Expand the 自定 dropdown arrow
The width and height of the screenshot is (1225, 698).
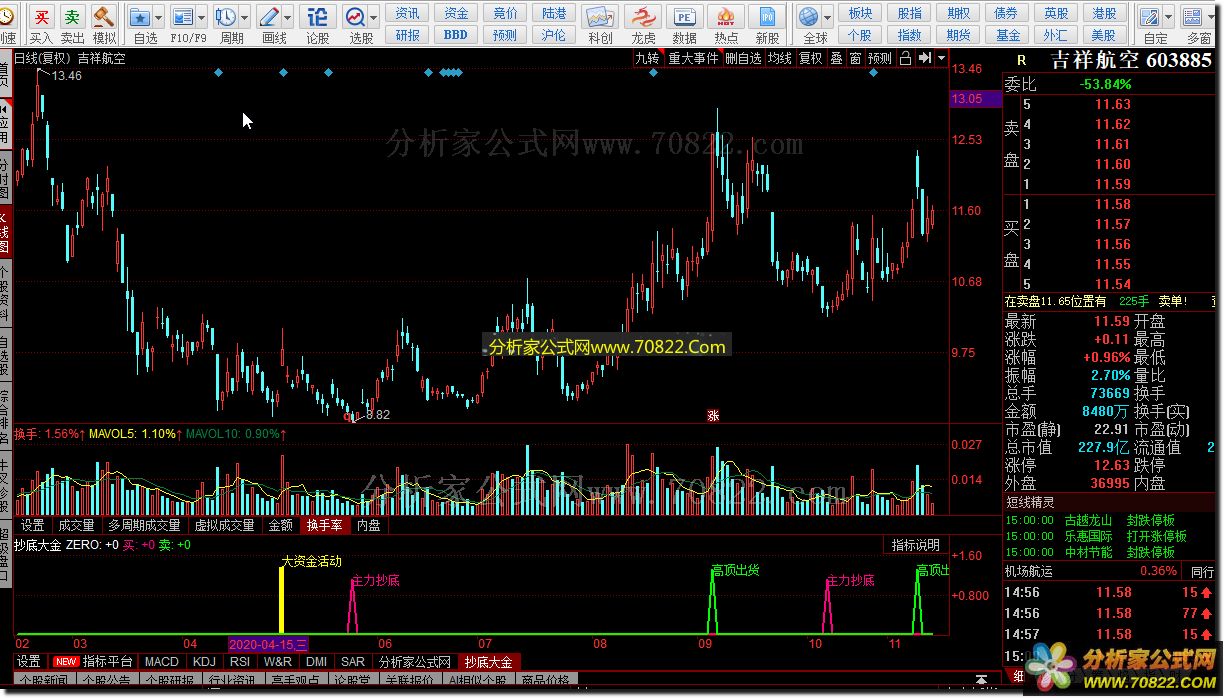(x=1168, y=17)
